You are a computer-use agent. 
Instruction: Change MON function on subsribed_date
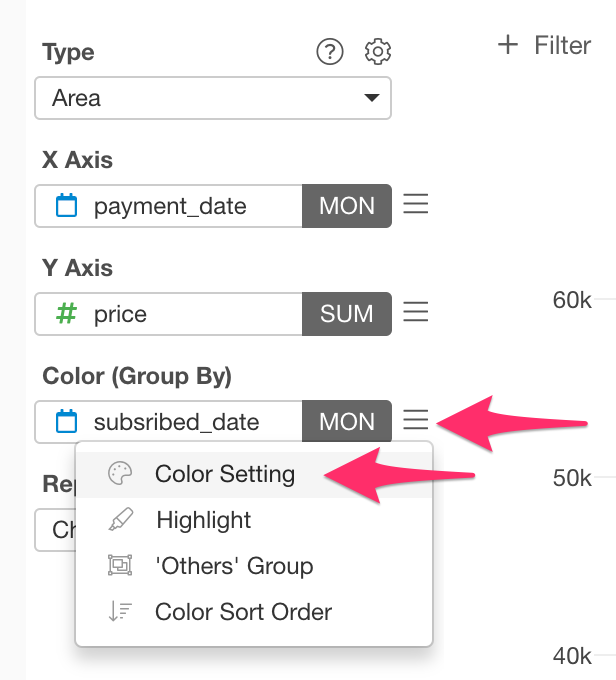[x=347, y=421]
